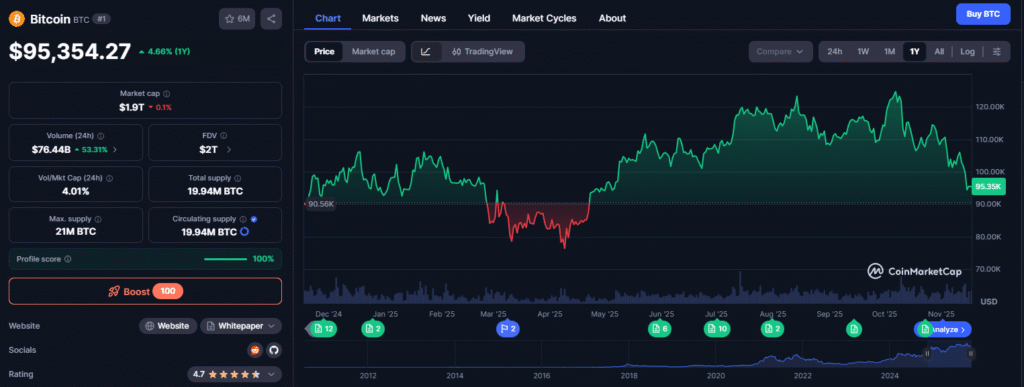Screen dimensions: 1024x387
Task: Click the Profile score info icon
Action: 68,259
